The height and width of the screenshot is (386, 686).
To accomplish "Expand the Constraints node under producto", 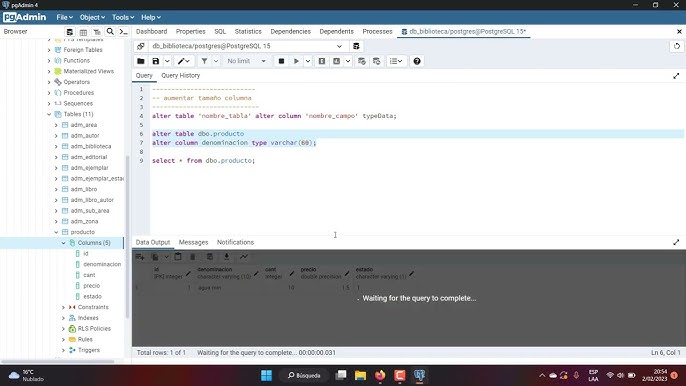I will tap(63, 307).
